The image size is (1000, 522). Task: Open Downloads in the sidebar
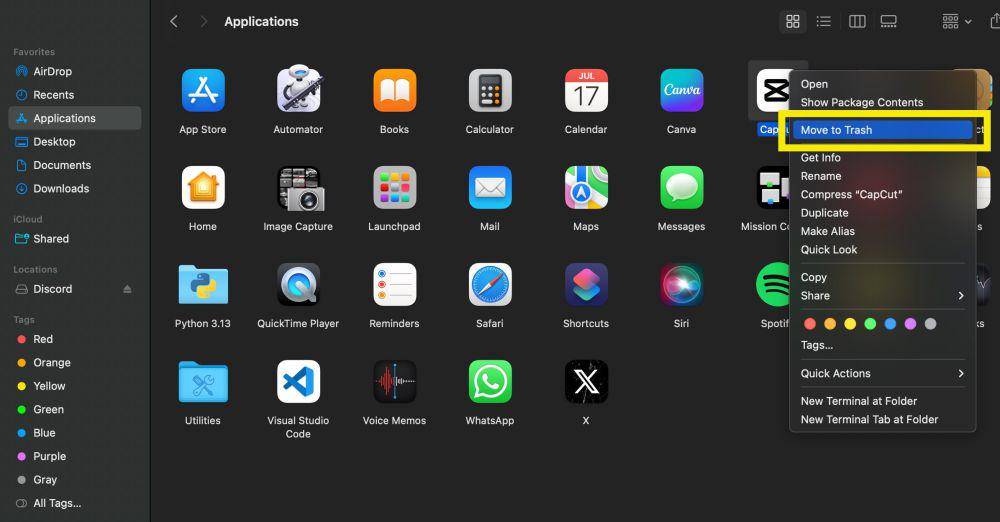coord(75,189)
